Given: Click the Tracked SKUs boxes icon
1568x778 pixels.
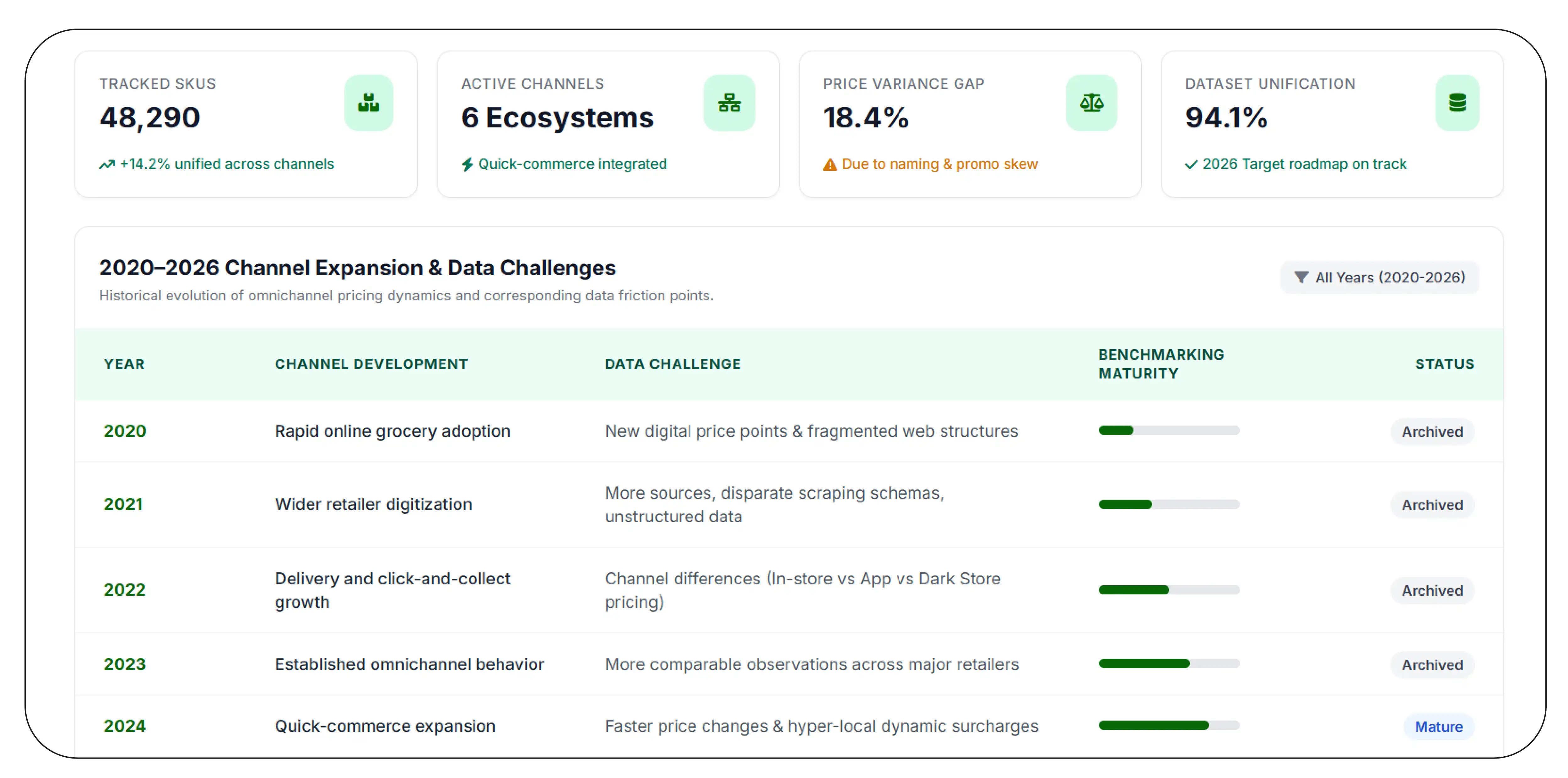Looking at the screenshot, I should [x=368, y=103].
